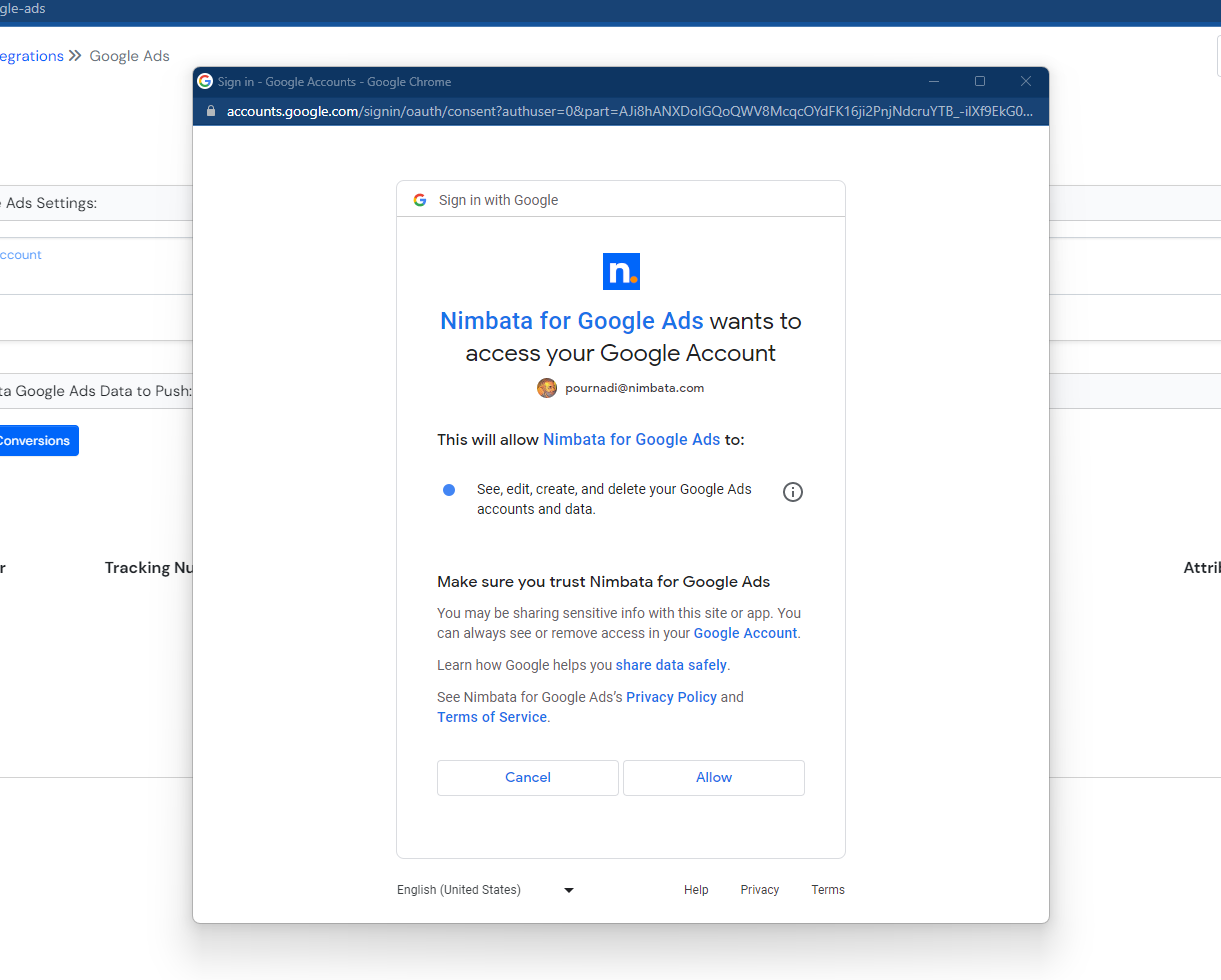Open the Privacy Policy link

(671, 697)
